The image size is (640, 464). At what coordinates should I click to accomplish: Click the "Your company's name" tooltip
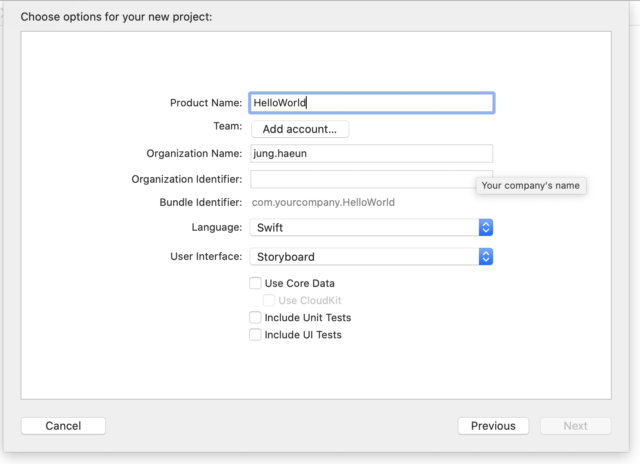pos(531,186)
